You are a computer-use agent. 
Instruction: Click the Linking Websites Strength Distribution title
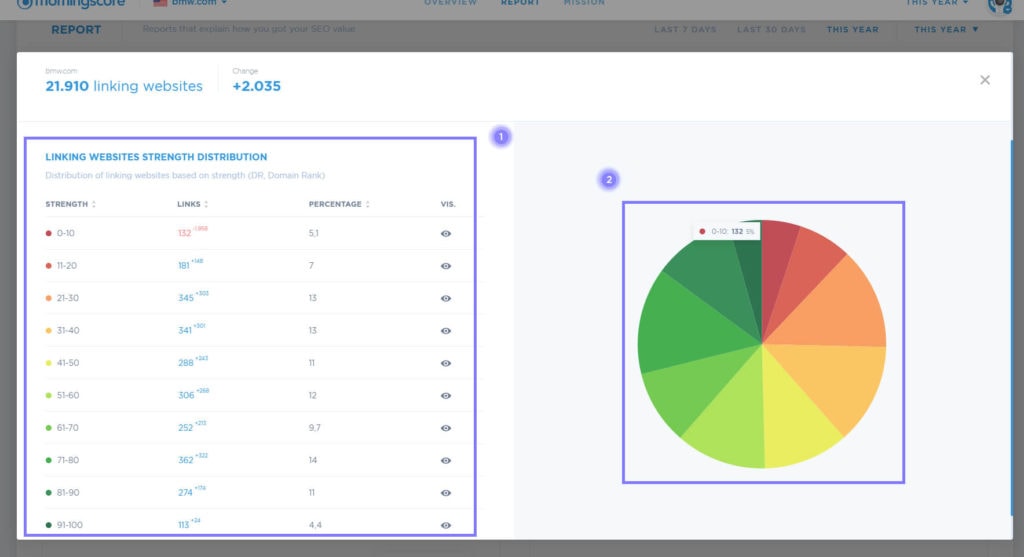pyautogui.click(x=156, y=157)
